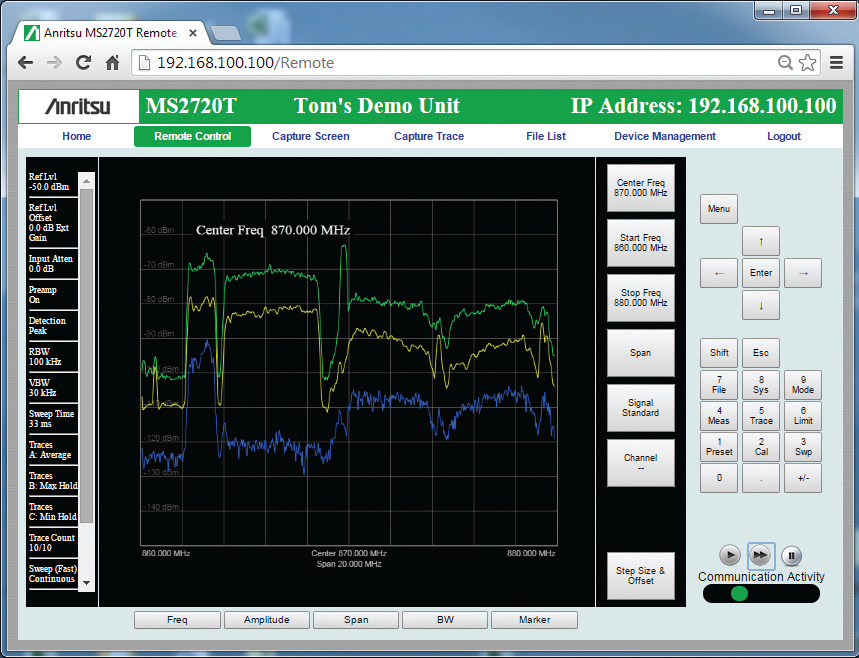
Task: Select the Amplitude menu button
Action: point(266,620)
